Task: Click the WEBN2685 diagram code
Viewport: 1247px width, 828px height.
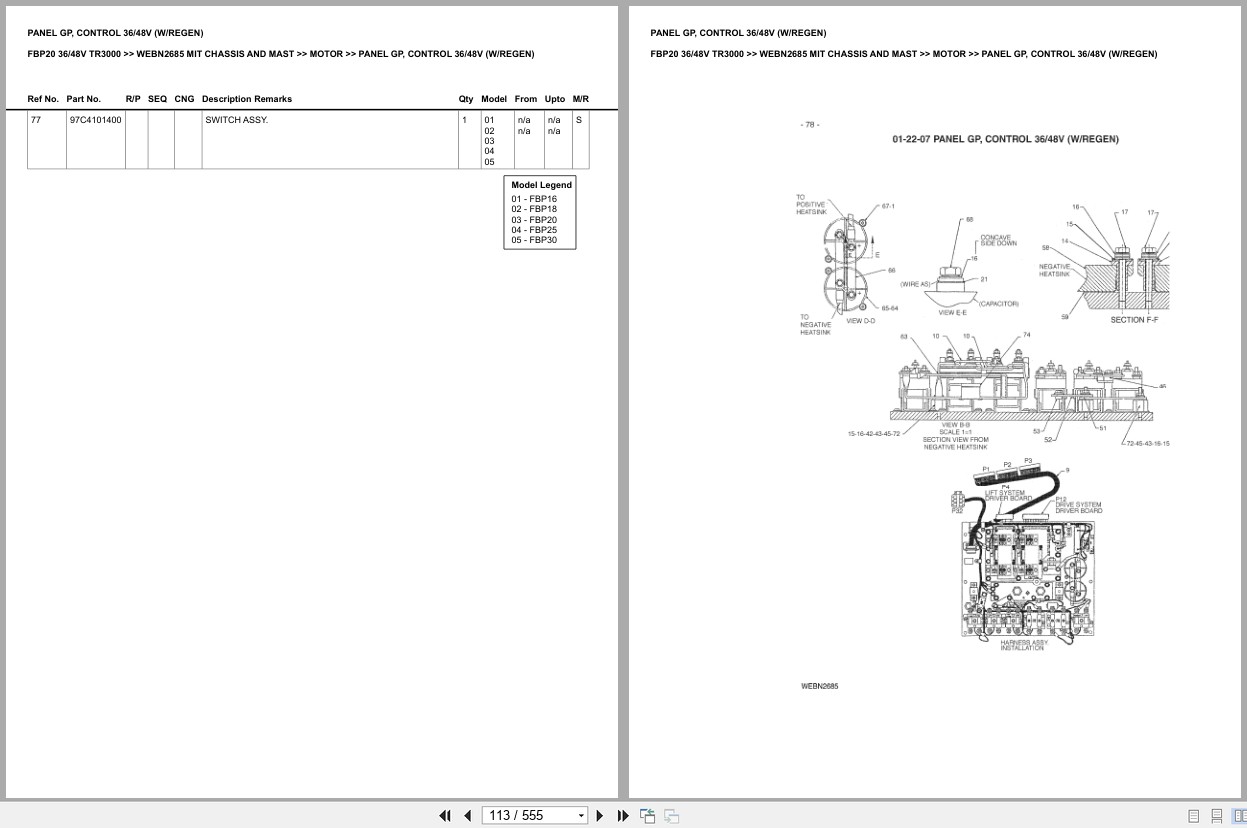Action: coord(819,686)
